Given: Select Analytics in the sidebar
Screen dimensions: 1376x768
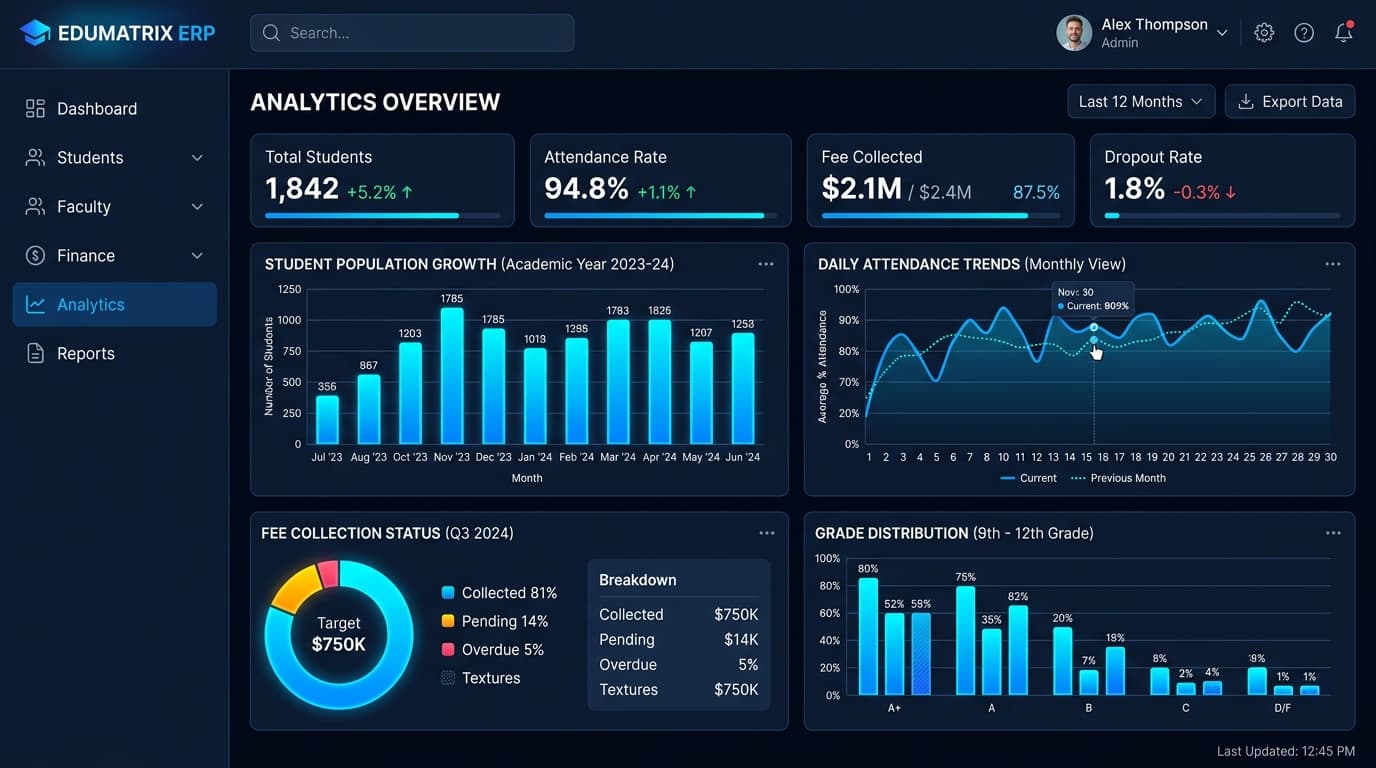Looking at the screenshot, I should [114, 304].
